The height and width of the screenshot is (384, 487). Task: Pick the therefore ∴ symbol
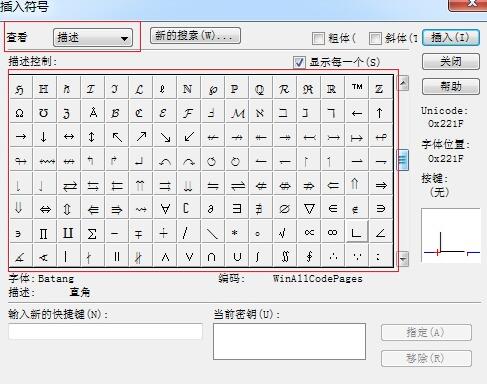333,256
